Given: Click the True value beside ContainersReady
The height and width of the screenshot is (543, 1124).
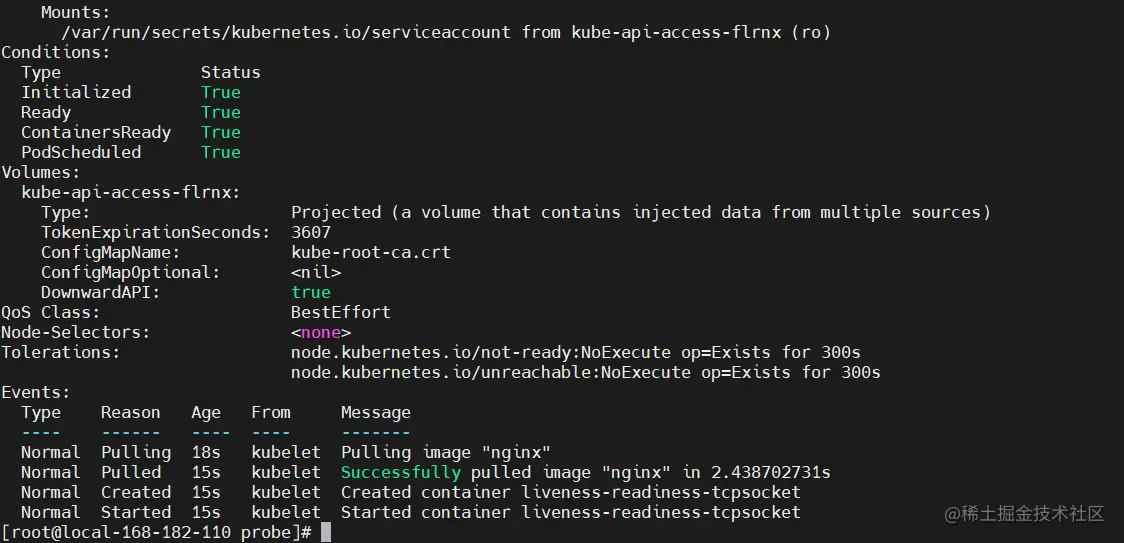Looking at the screenshot, I should coord(221,133).
